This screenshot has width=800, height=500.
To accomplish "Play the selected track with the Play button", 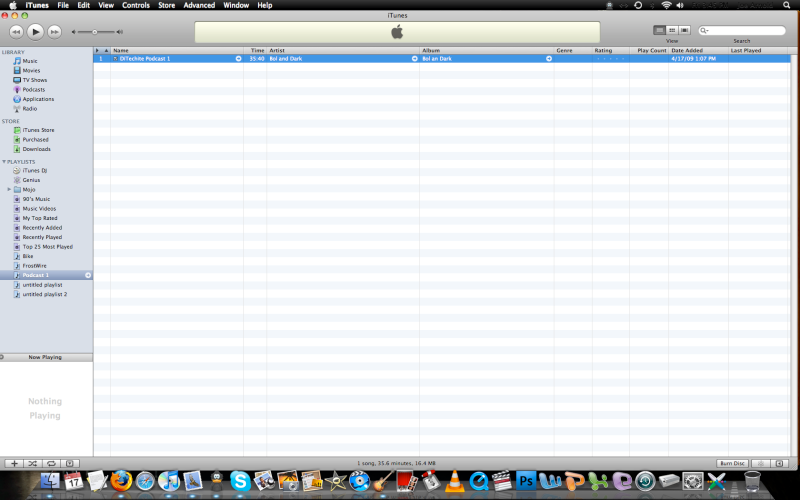I will (35, 32).
